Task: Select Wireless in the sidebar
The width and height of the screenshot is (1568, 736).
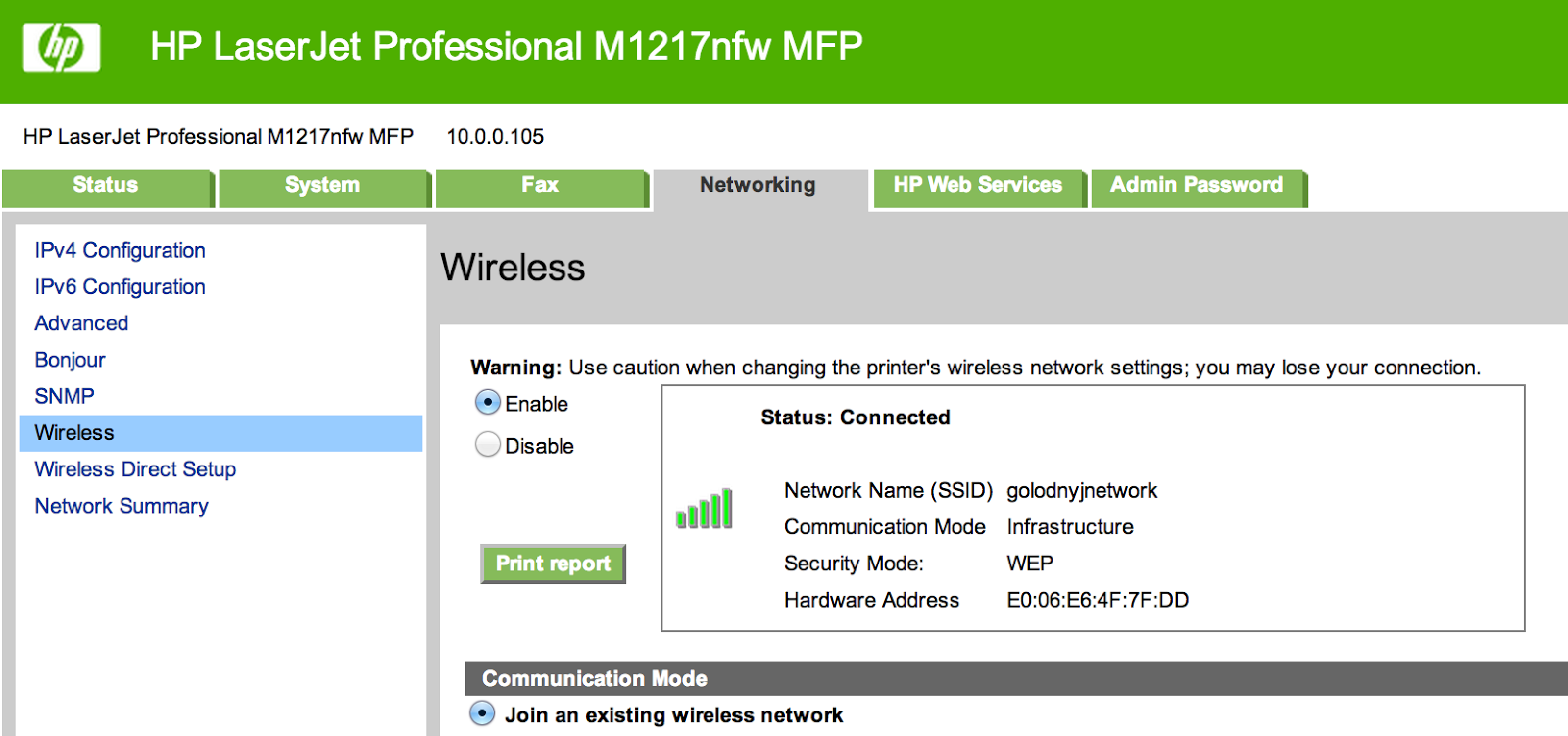Action: [x=74, y=433]
